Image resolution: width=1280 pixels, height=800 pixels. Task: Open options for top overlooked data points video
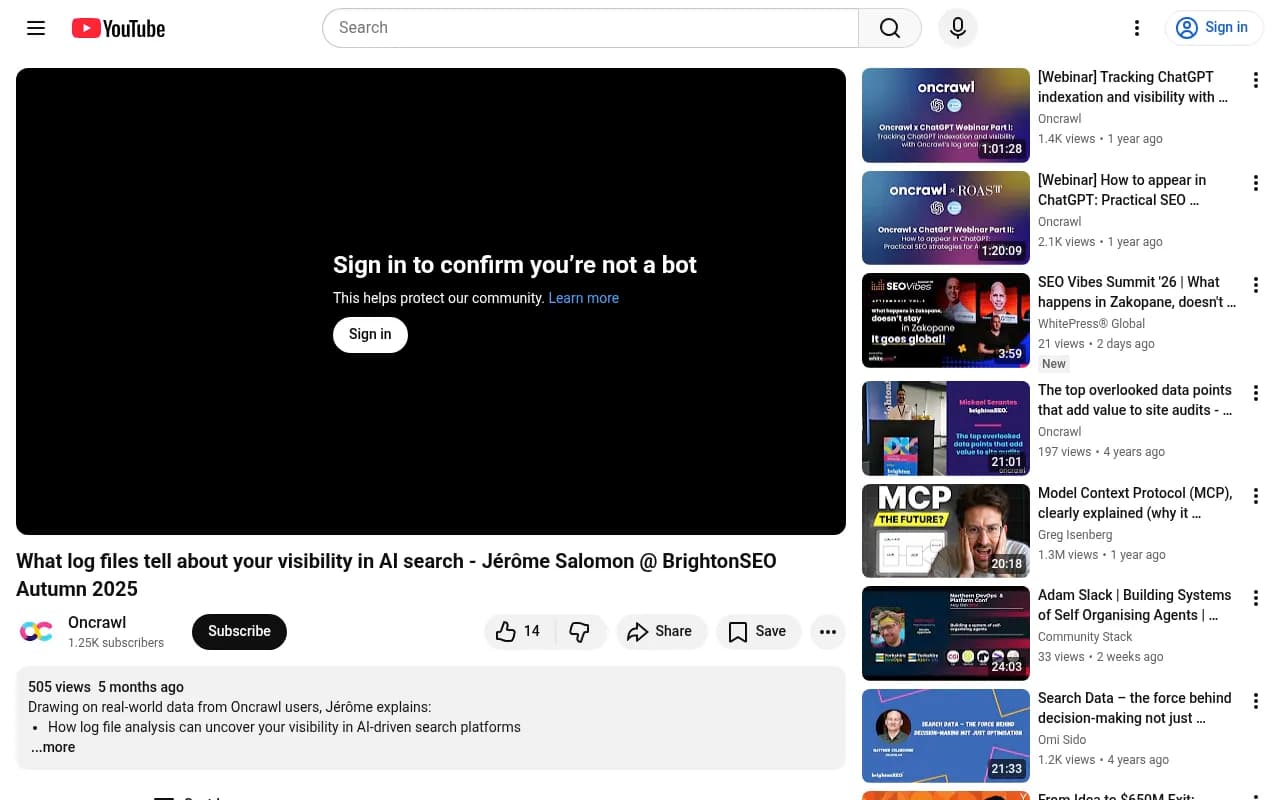tap(1256, 393)
